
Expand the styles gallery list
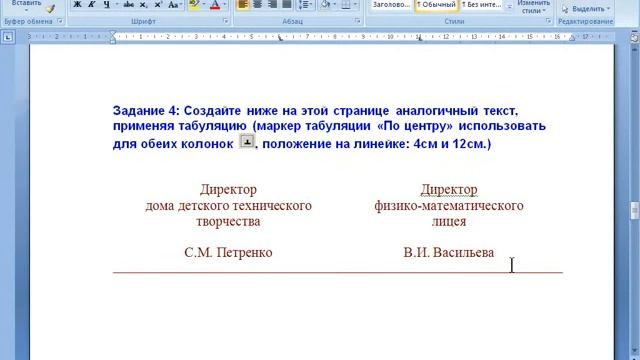click(509, 7)
